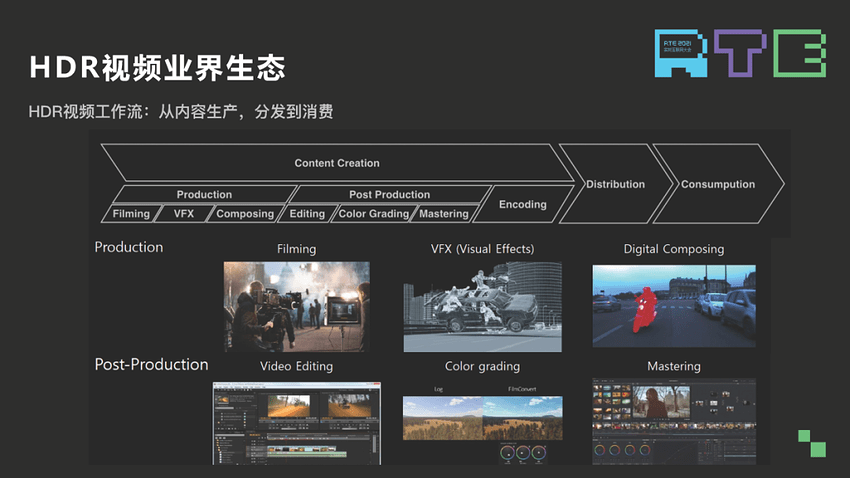This screenshot has height=478, width=850.
Task: Click the Distribution chevron
Action: pos(614,184)
